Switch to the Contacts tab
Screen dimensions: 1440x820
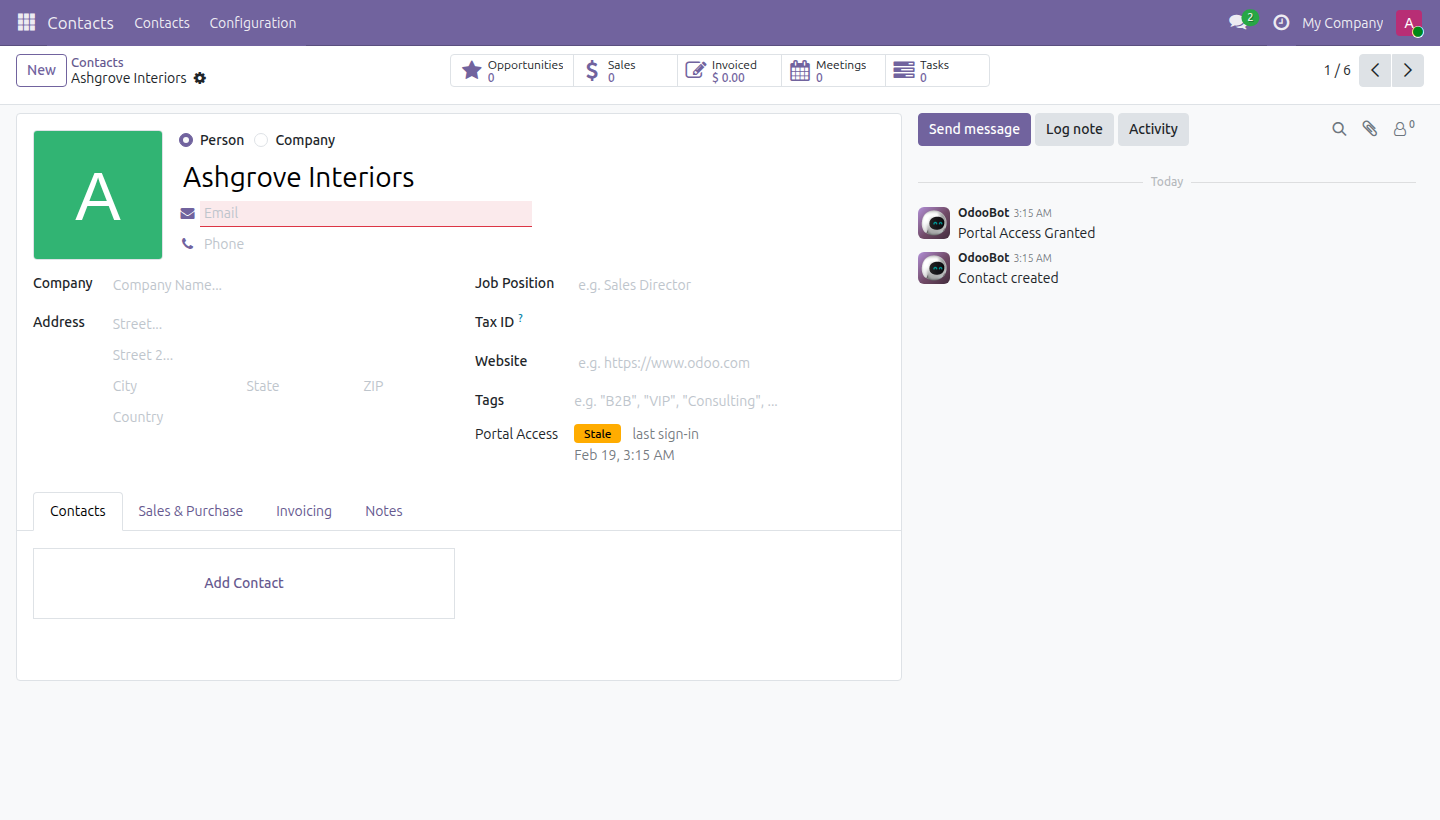pos(78,511)
